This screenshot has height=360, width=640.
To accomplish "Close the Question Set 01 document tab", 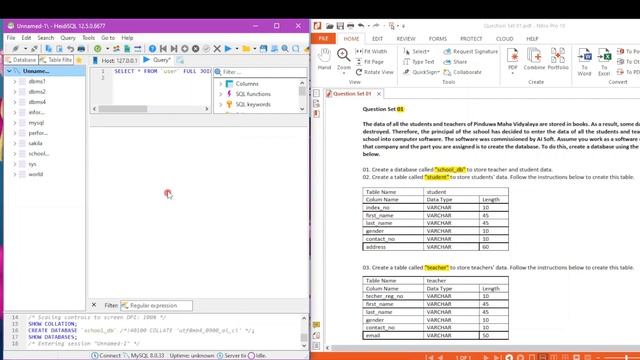I will 379,94.
